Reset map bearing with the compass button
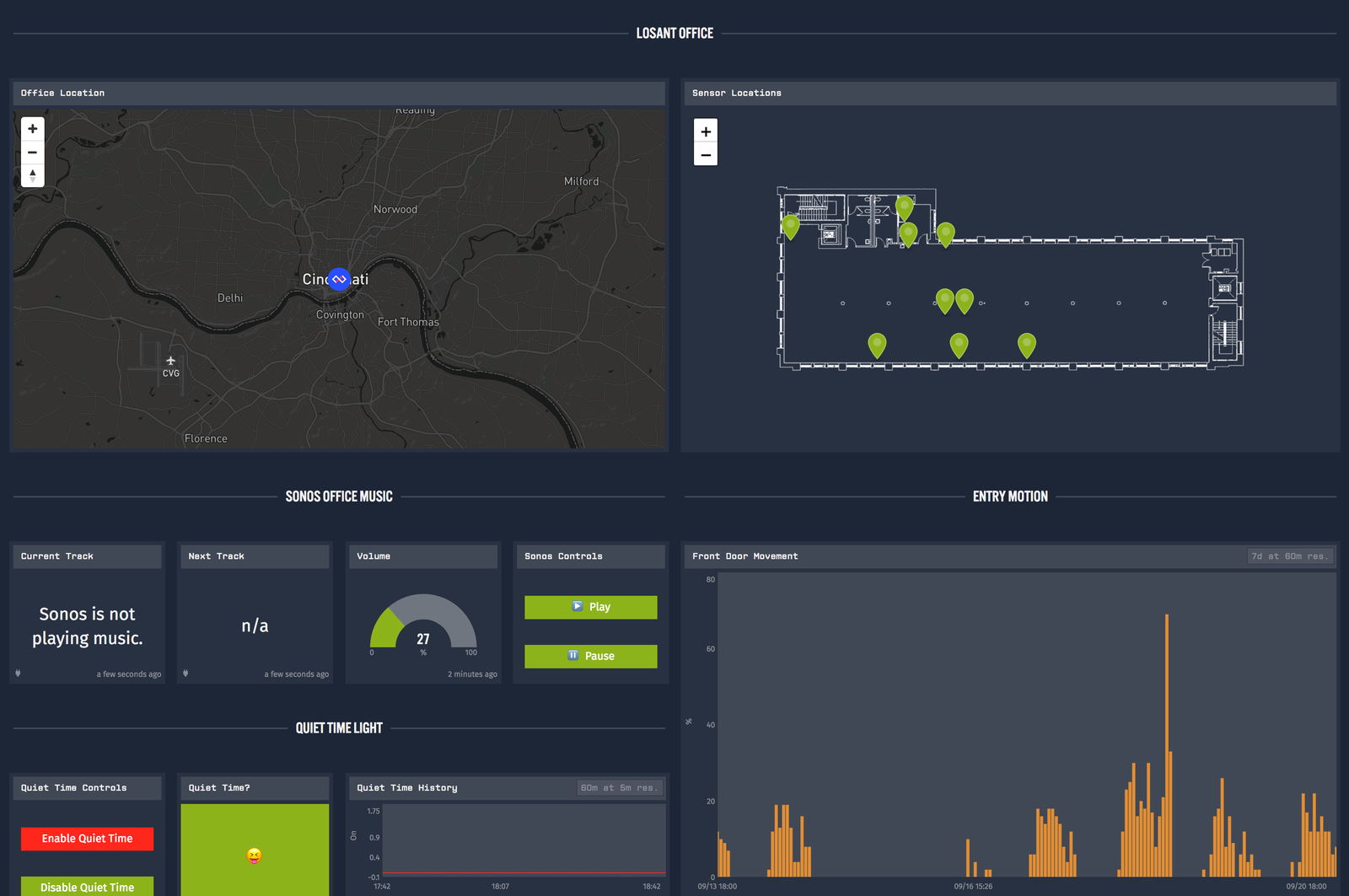The height and width of the screenshot is (896, 1349). [x=32, y=175]
